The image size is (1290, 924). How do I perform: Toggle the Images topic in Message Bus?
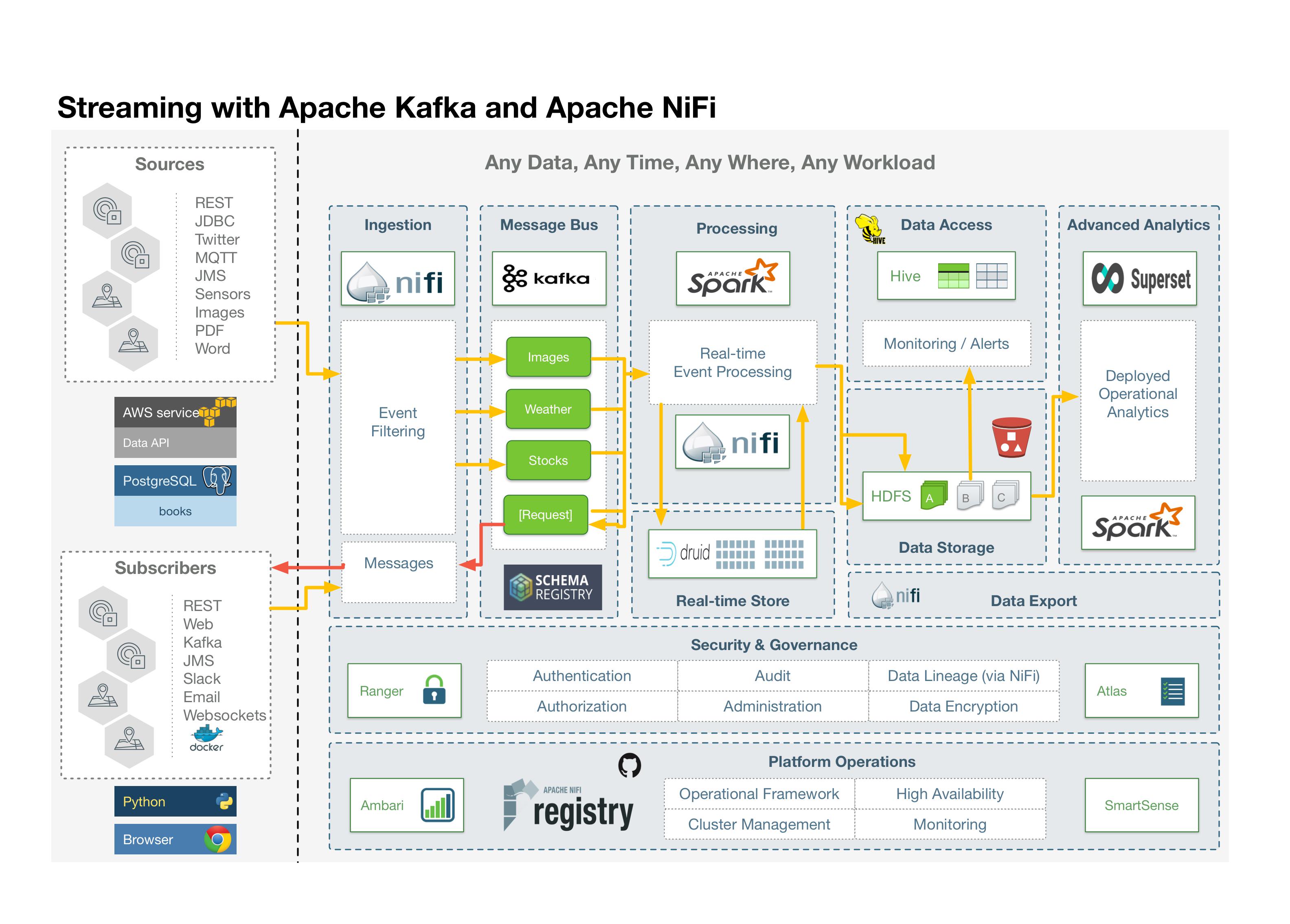pyautogui.click(x=548, y=357)
